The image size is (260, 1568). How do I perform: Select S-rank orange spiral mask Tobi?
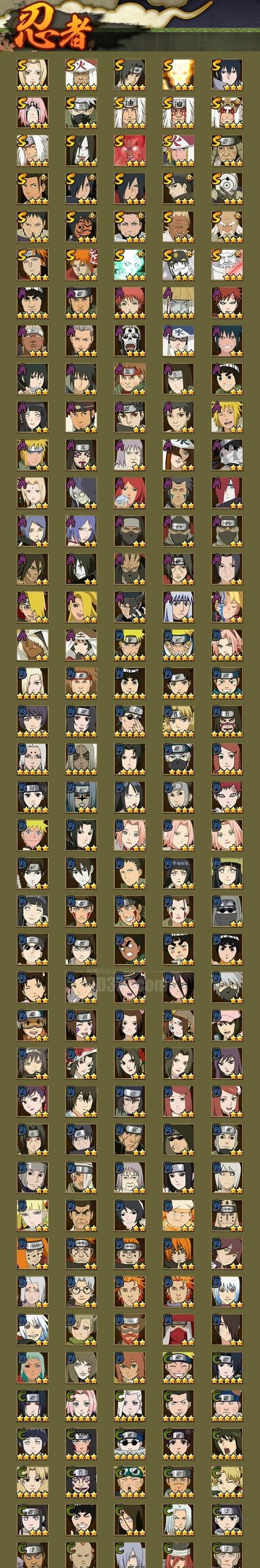pyautogui.click(x=81, y=225)
